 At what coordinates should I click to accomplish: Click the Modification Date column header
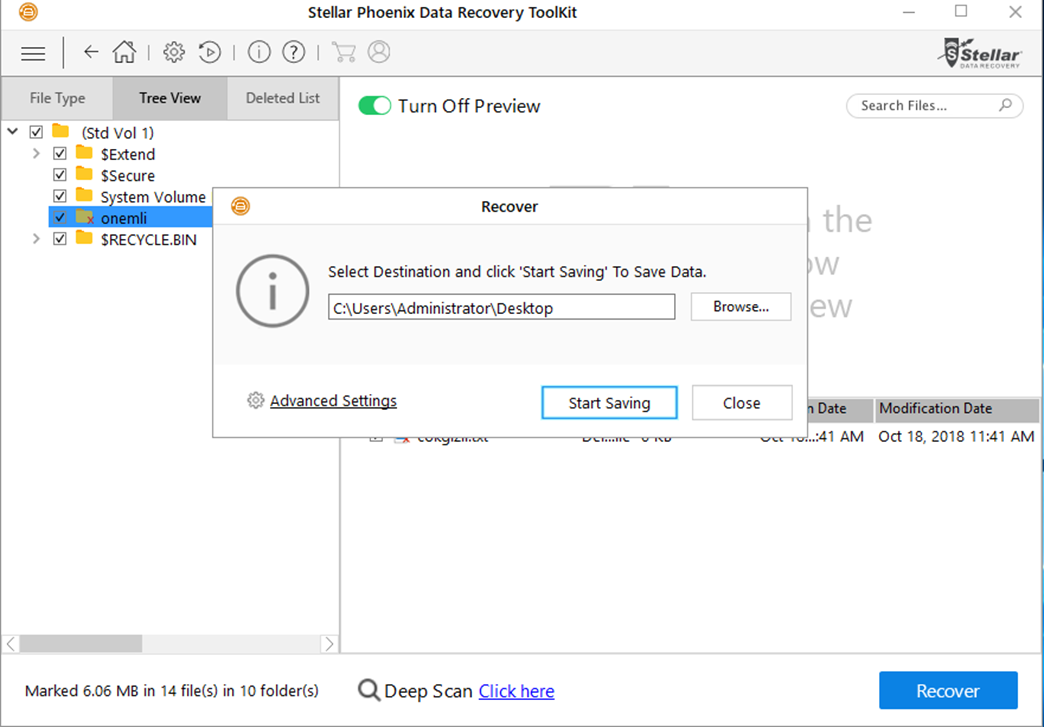(957, 409)
